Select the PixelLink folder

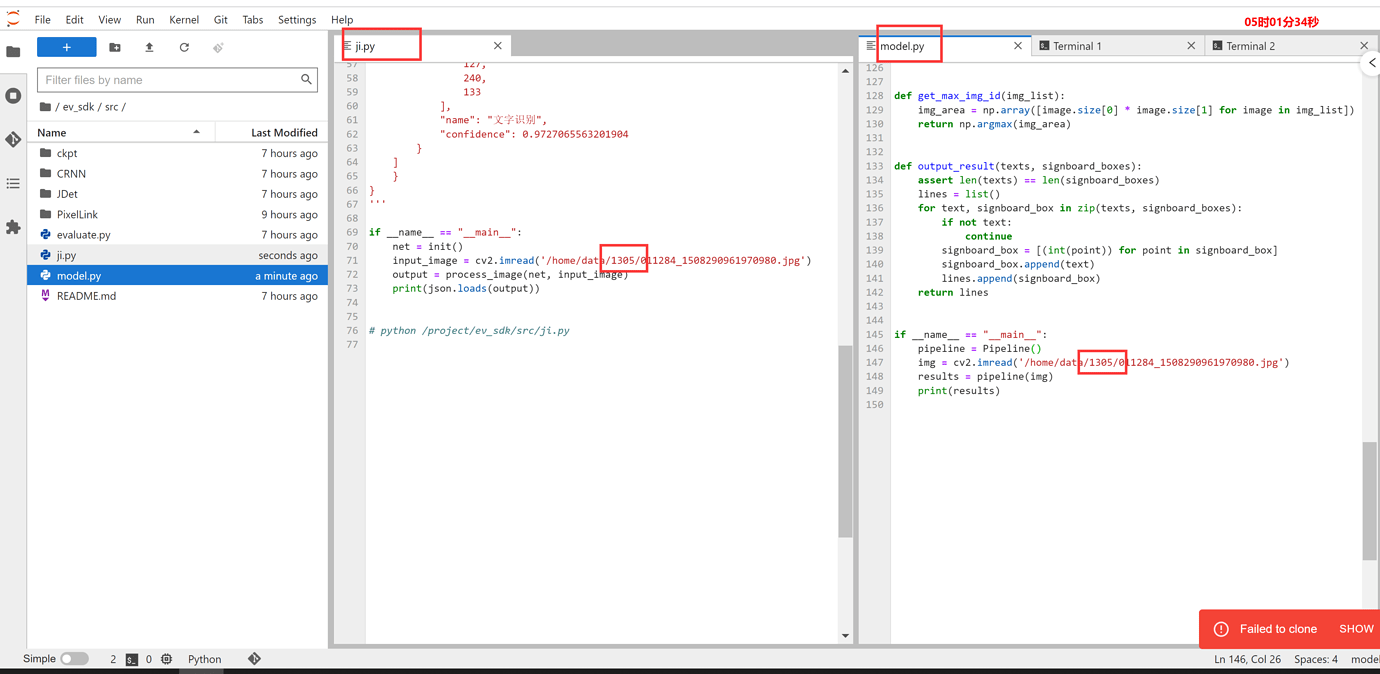coord(177,214)
